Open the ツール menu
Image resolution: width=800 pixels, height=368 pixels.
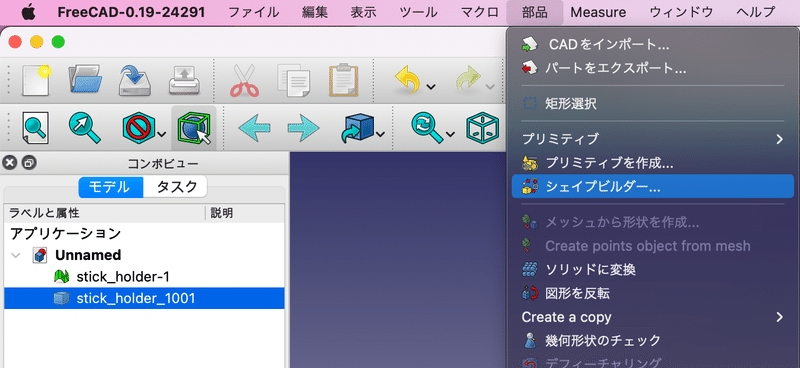418,12
